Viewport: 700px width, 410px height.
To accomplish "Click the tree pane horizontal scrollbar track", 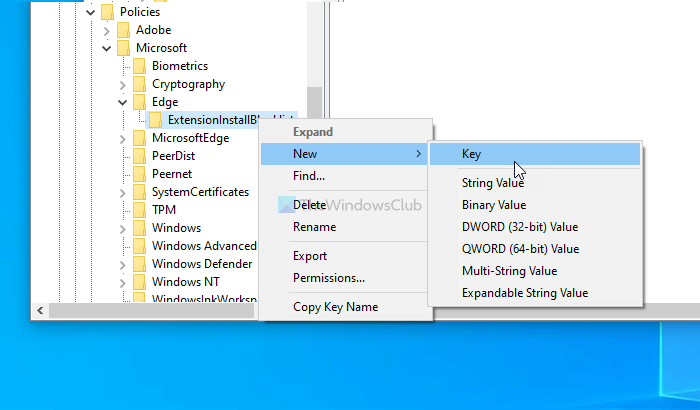I will [152, 310].
